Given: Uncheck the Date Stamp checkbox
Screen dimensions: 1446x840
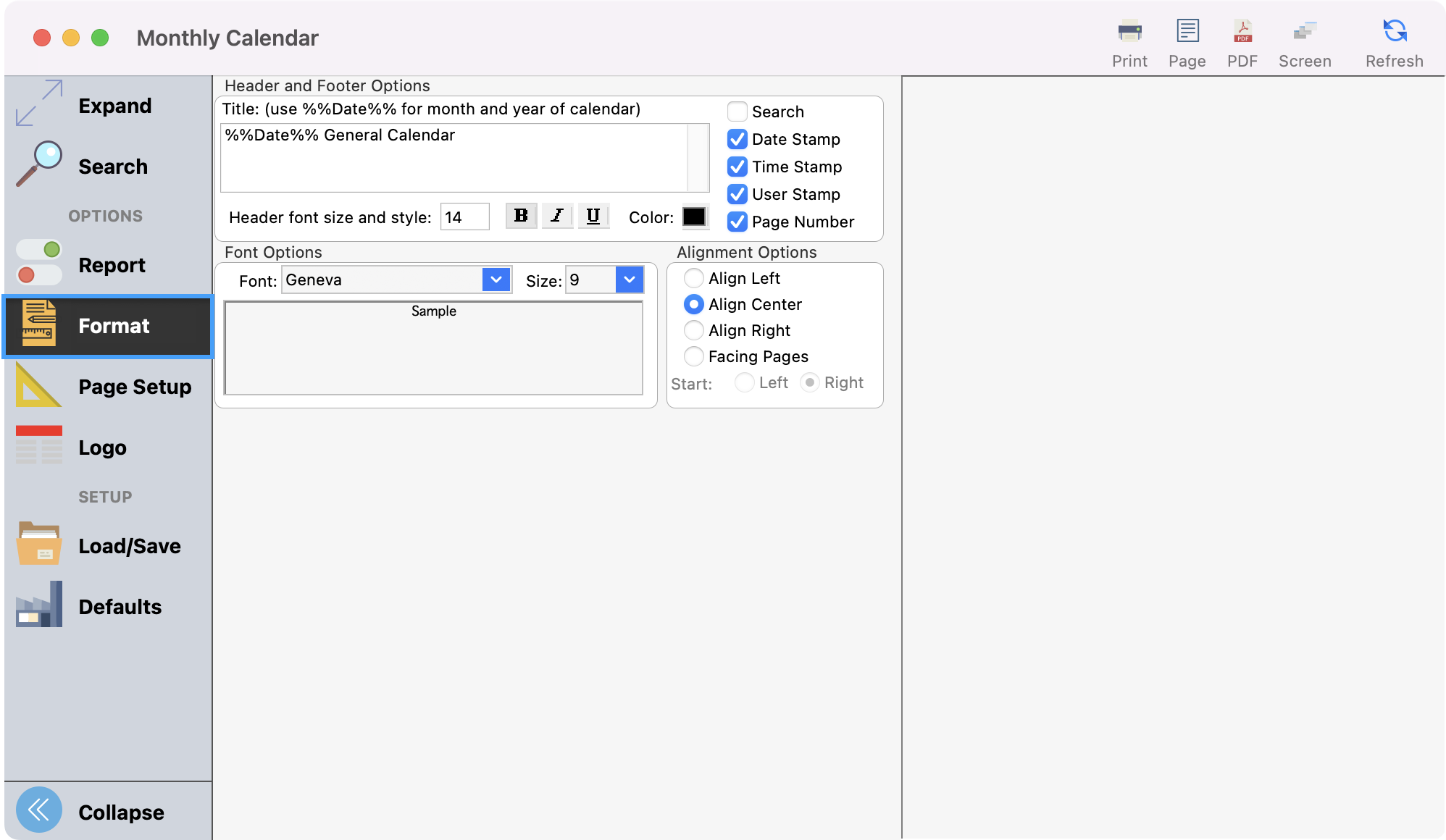Looking at the screenshot, I should 737,139.
